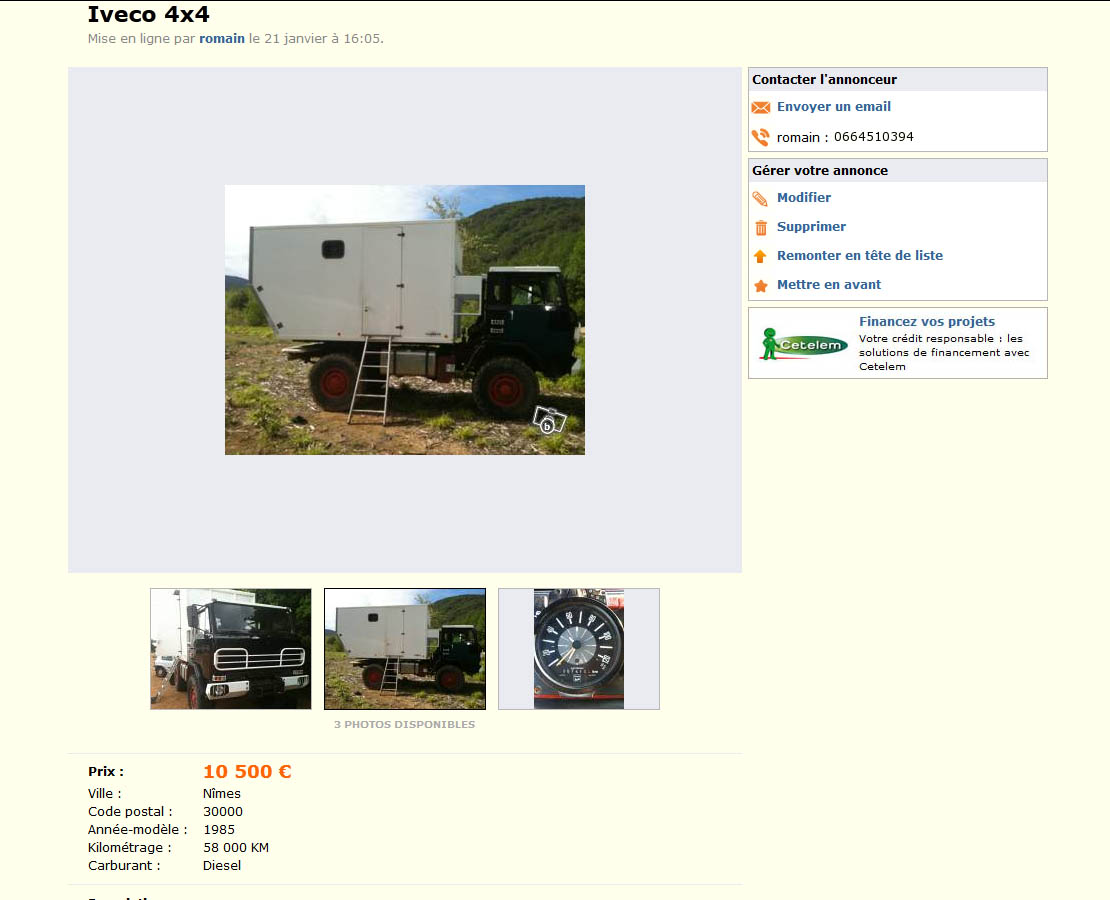Show the side view truck thumbnail
Viewport: 1110px width, 900px height.
point(405,649)
